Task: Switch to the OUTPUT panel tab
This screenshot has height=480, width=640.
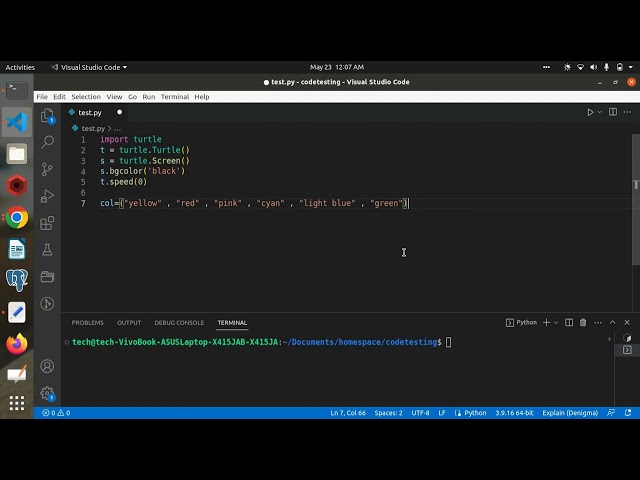Action: [129, 323]
